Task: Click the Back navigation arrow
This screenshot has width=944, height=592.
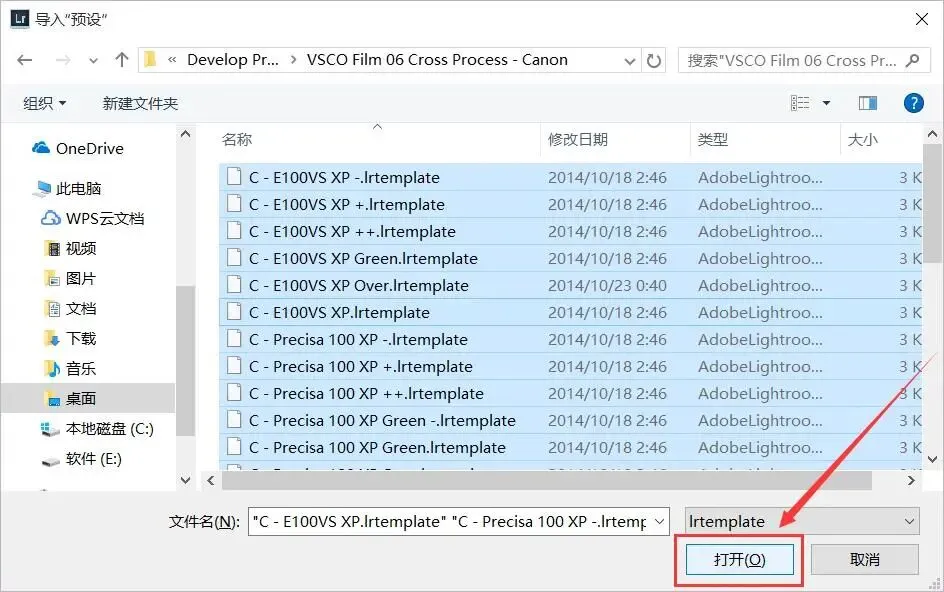Action: [25, 60]
